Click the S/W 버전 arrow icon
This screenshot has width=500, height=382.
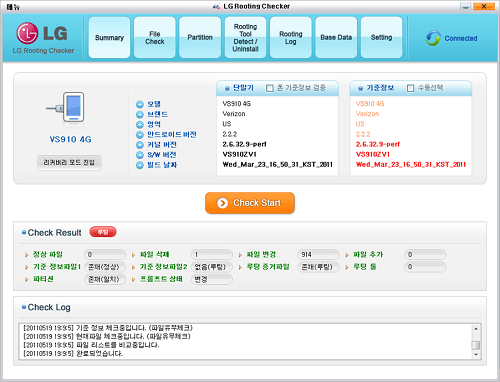(140, 155)
